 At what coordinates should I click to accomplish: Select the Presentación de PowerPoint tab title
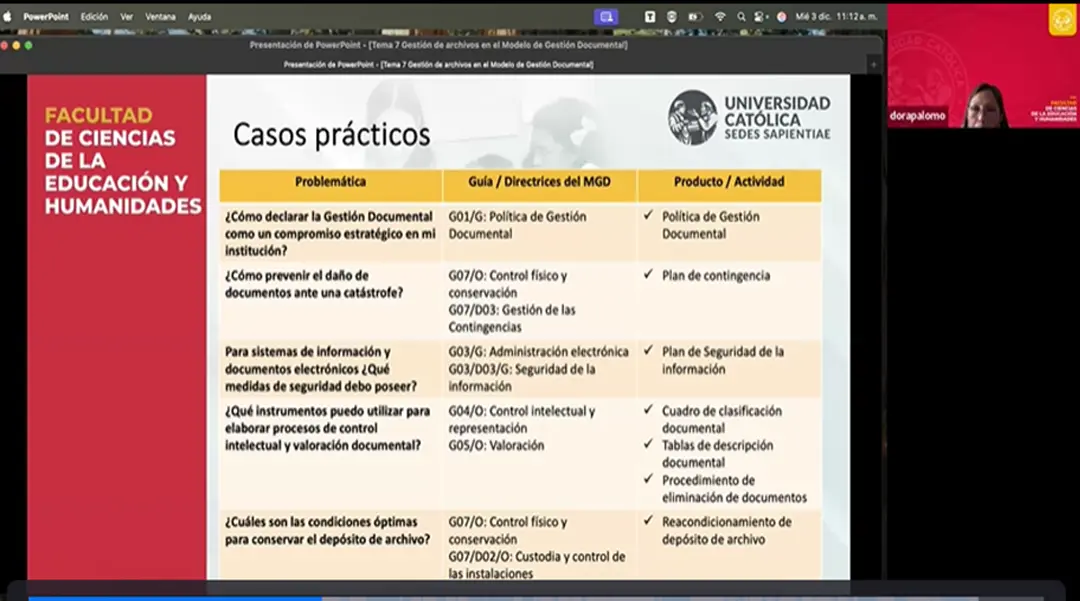439,65
